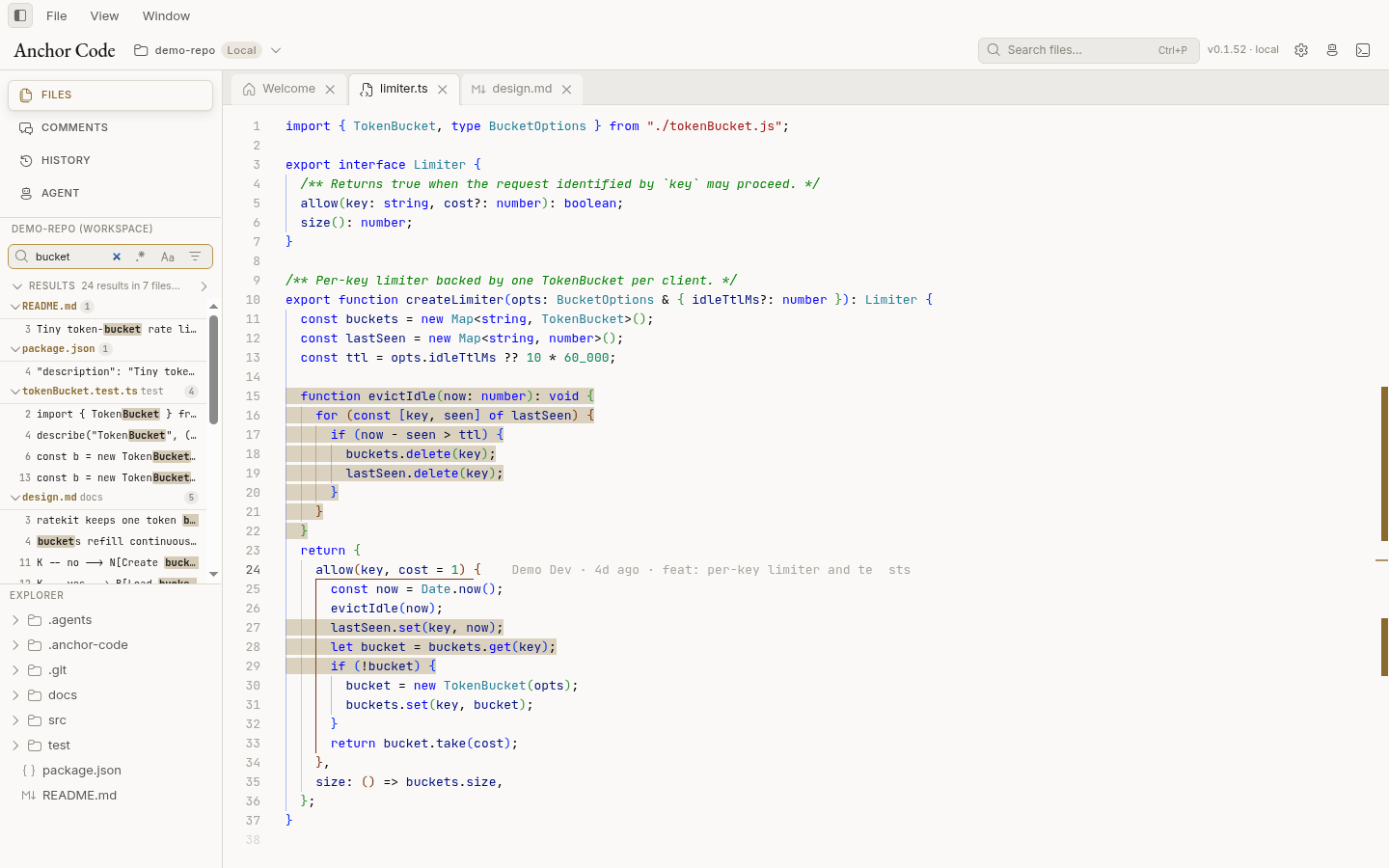Focus the Search files input
Image resolution: width=1389 pixels, height=868 pixels.
coord(1088,50)
